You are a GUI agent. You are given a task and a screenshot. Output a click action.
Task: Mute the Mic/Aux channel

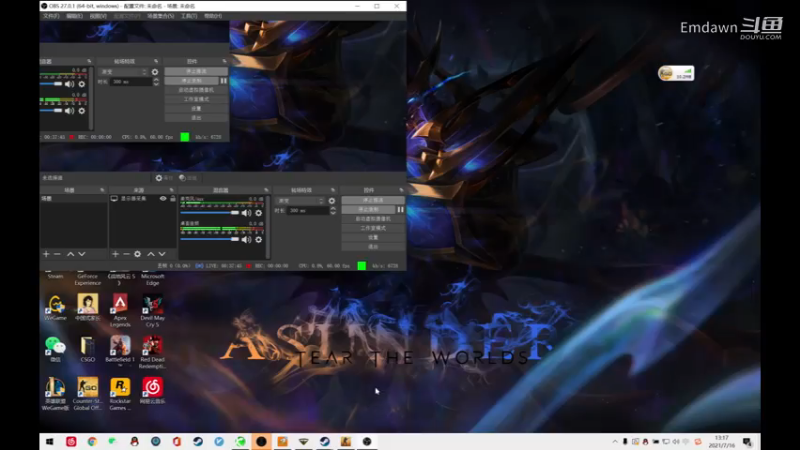[246, 213]
